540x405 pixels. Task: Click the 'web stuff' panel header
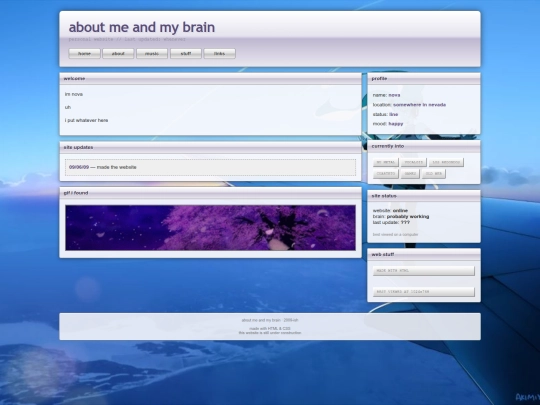coord(424,254)
